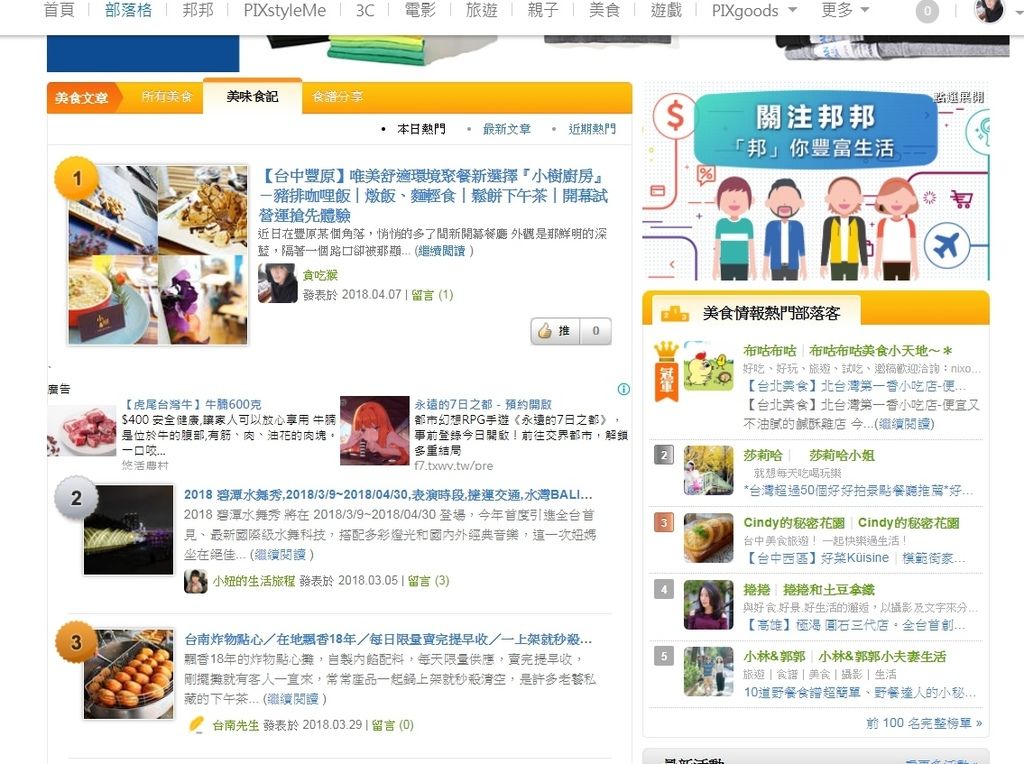Open 莎莉哈小姐 blog link
The height and width of the screenshot is (764, 1024).
click(x=842, y=455)
